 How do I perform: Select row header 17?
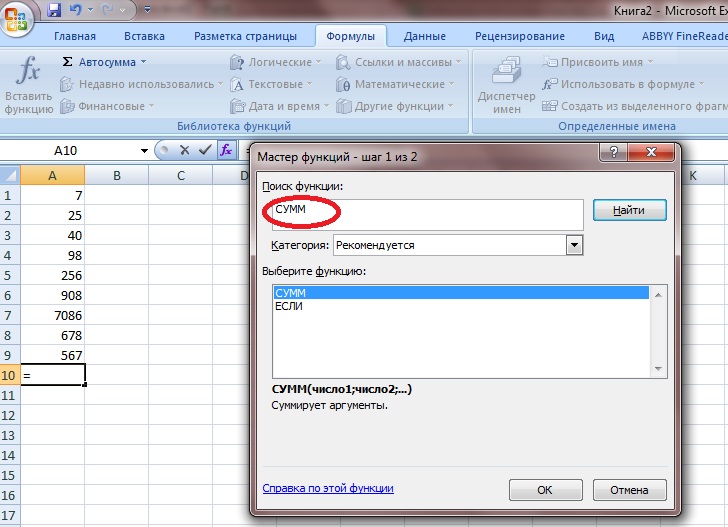[10, 515]
